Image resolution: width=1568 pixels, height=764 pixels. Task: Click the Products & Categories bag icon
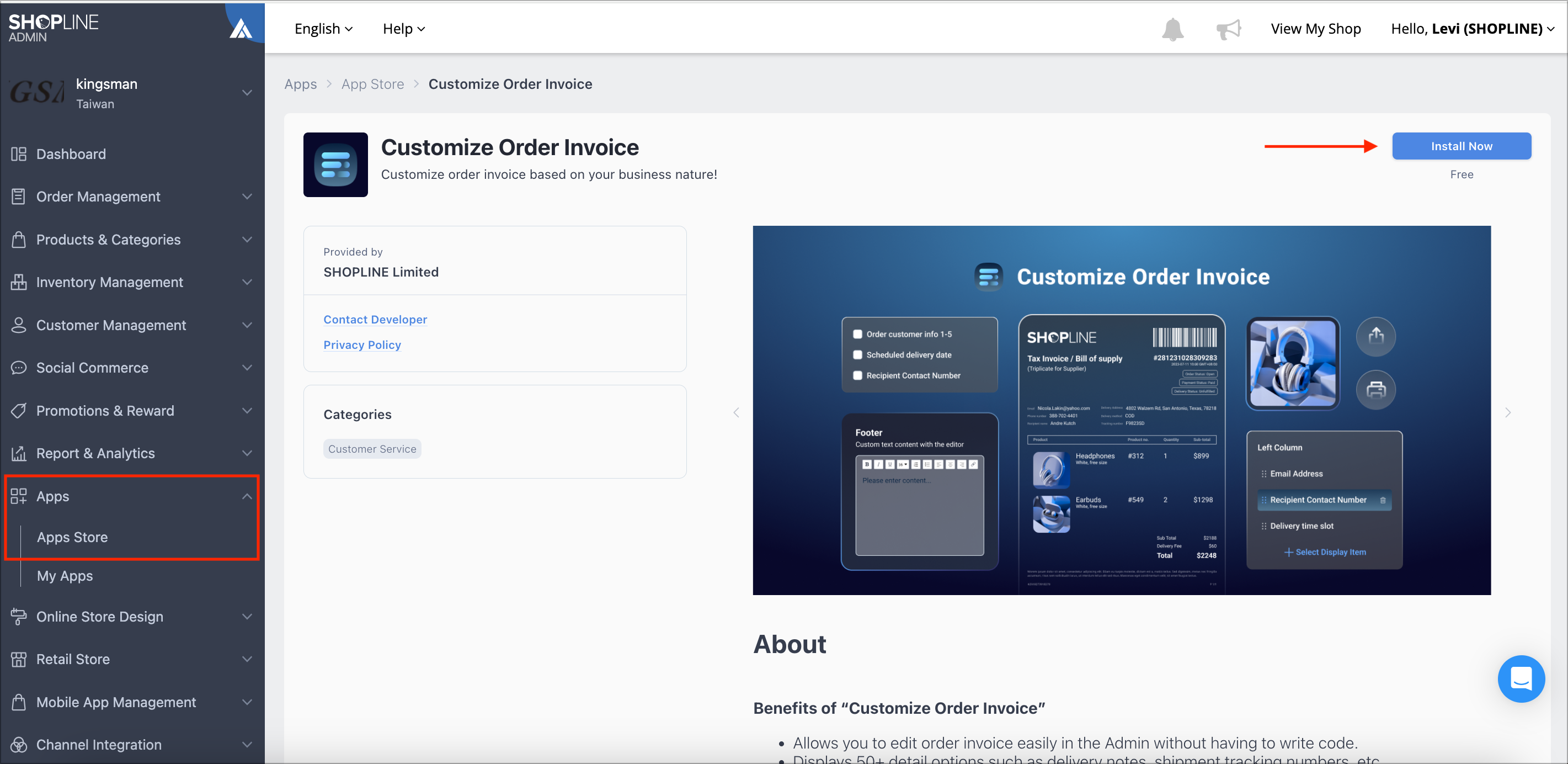pyautogui.click(x=19, y=240)
